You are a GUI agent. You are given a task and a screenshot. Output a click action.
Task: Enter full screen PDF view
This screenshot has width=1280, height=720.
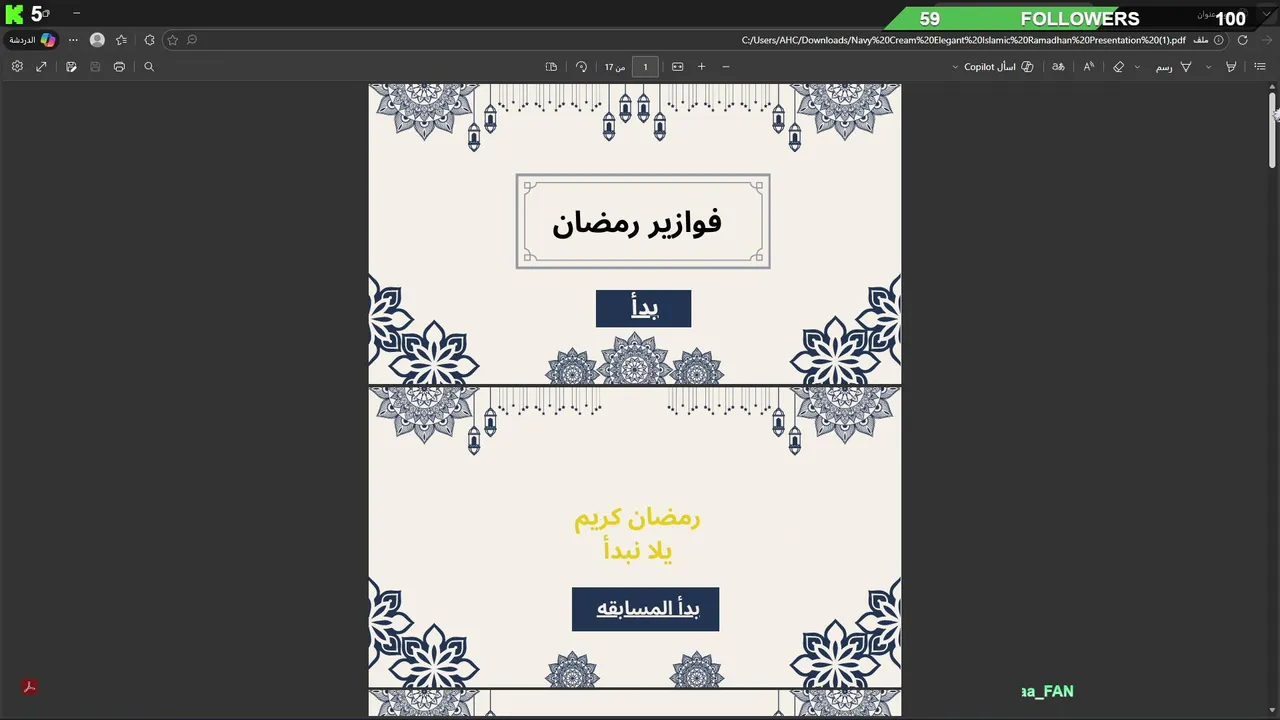[41, 66]
